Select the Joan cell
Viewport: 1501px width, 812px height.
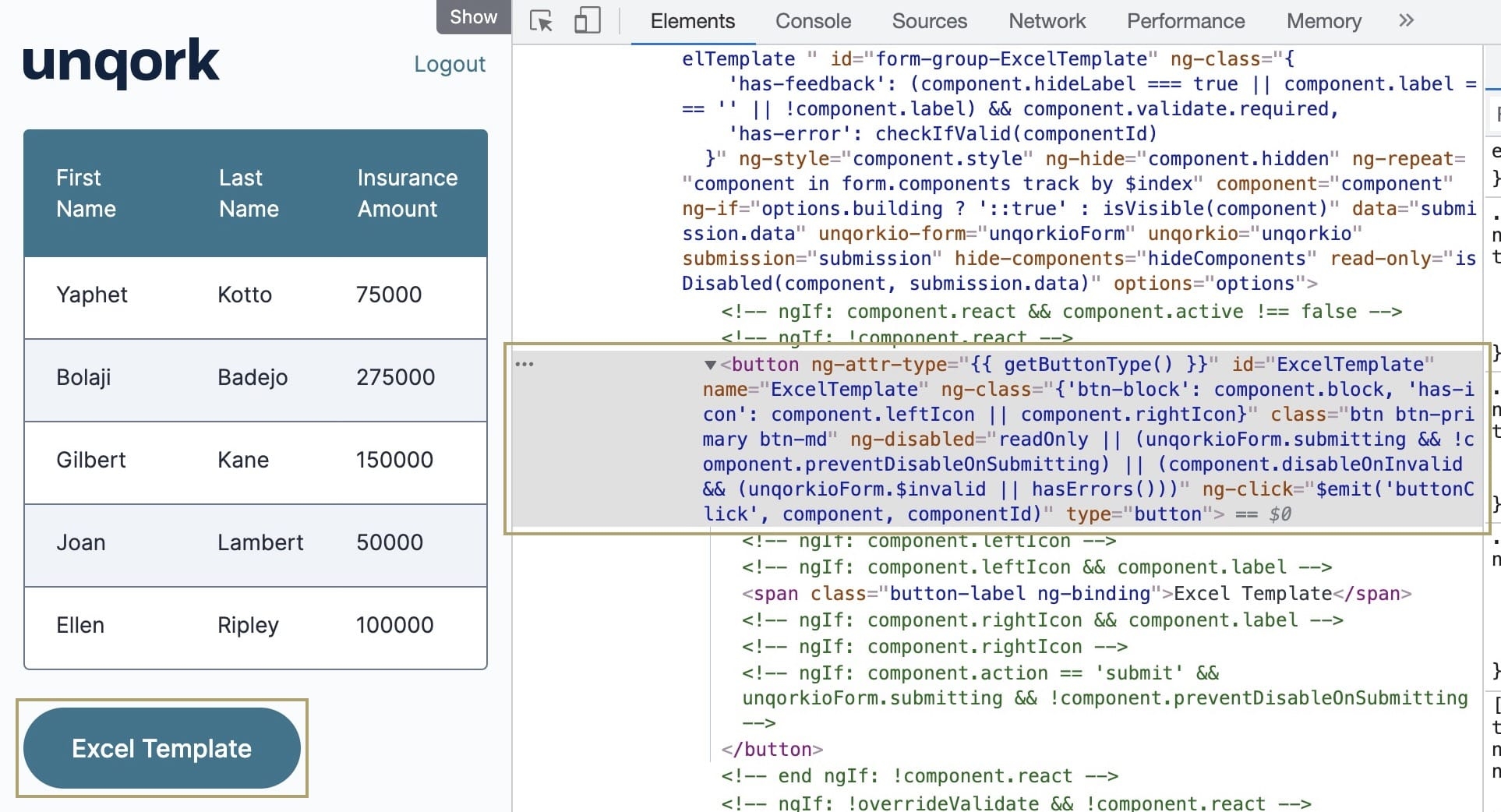click(x=80, y=542)
